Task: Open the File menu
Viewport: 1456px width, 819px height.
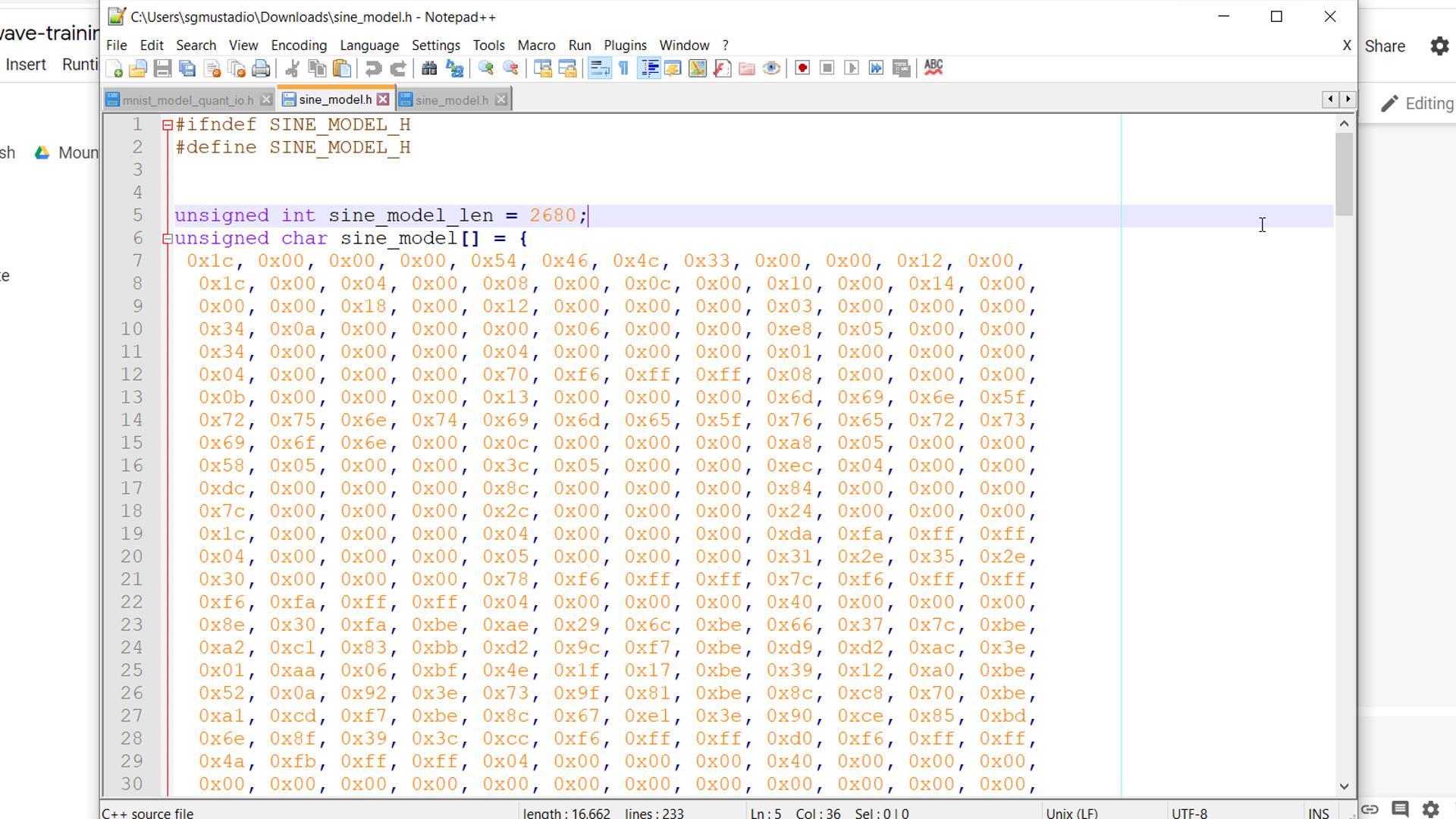Action: (x=117, y=45)
